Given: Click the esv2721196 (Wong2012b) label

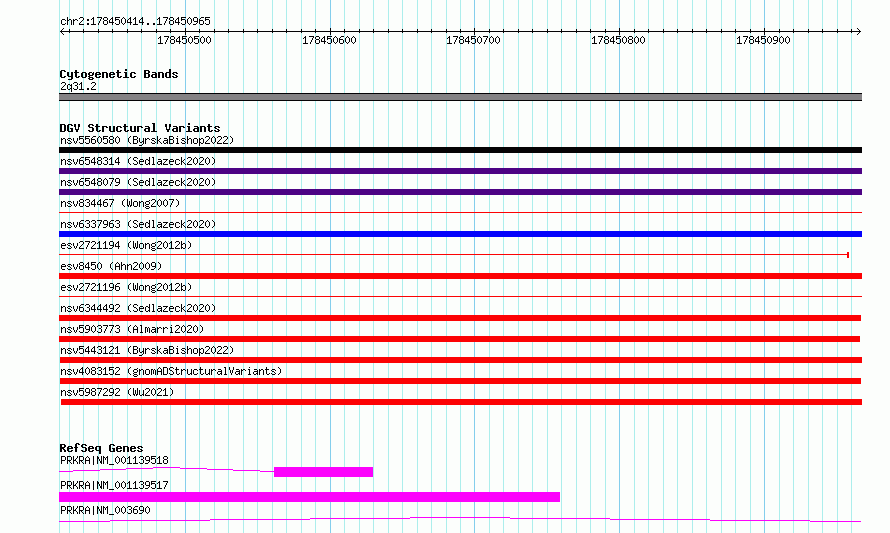Looking at the screenshot, I should click(x=126, y=287).
